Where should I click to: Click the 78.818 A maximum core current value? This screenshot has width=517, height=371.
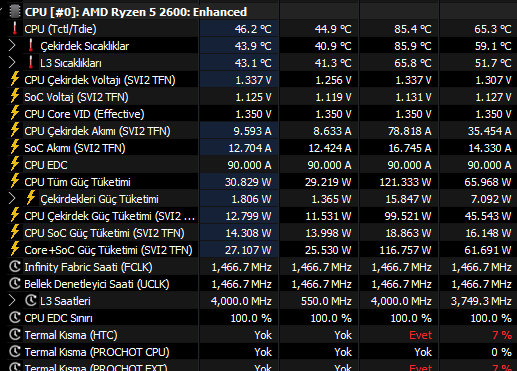(x=409, y=131)
